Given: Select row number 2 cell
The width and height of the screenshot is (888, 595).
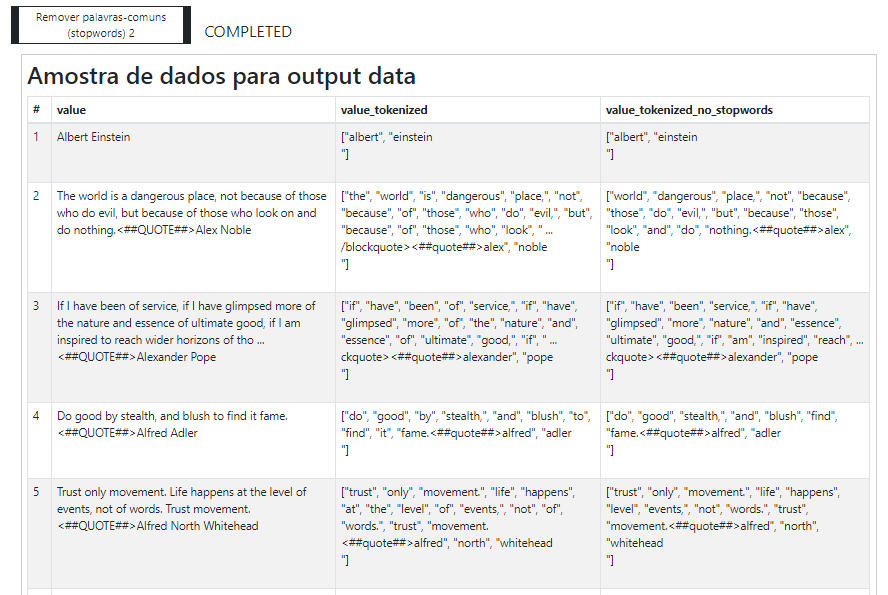Looking at the screenshot, I should (x=39, y=237).
